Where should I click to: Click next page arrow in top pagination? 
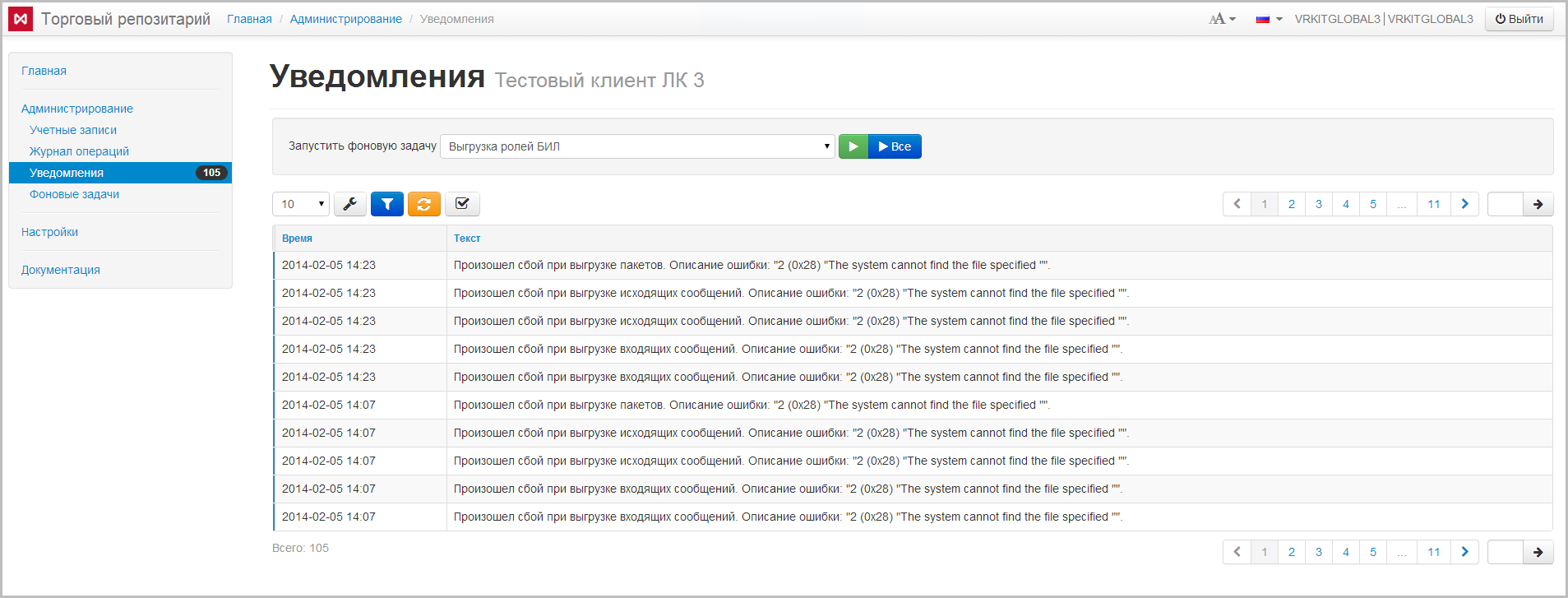click(x=1464, y=204)
